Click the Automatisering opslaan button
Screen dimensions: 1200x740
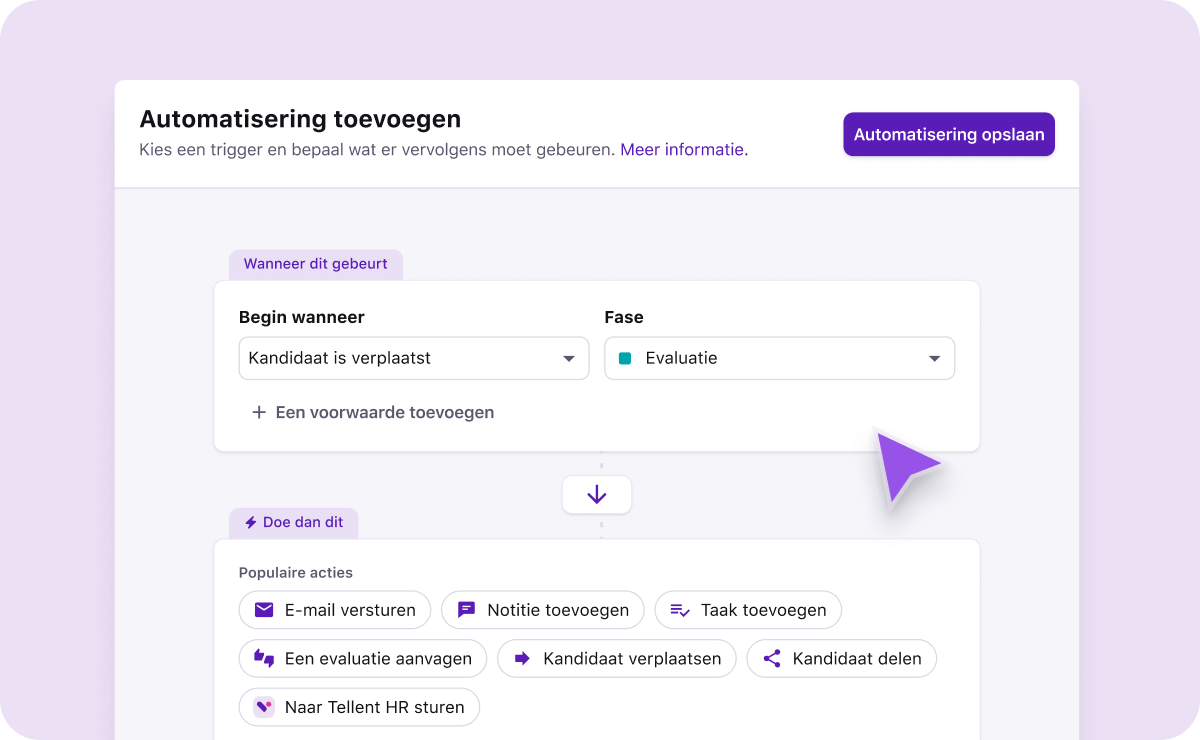coord(948,134)
